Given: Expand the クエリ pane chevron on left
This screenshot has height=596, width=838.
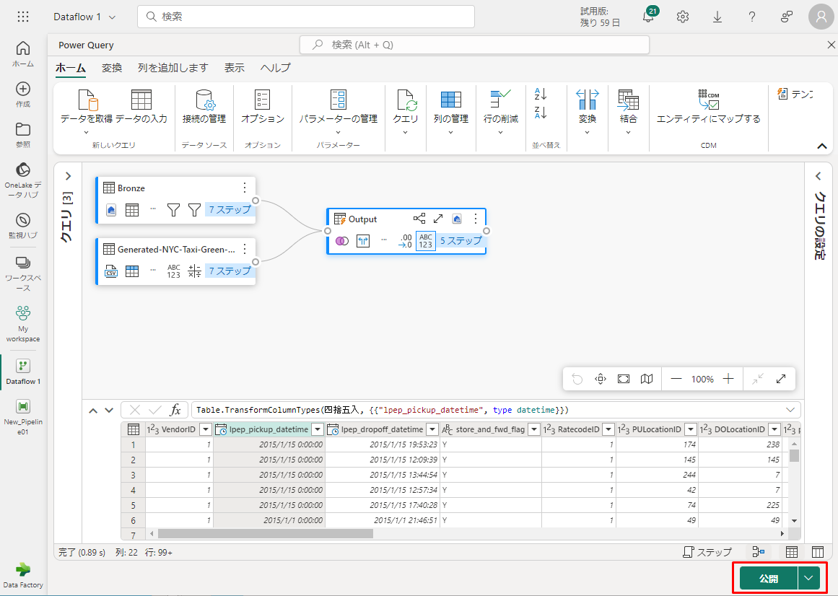Looking at the screenshot, I should tap(67, 177).
